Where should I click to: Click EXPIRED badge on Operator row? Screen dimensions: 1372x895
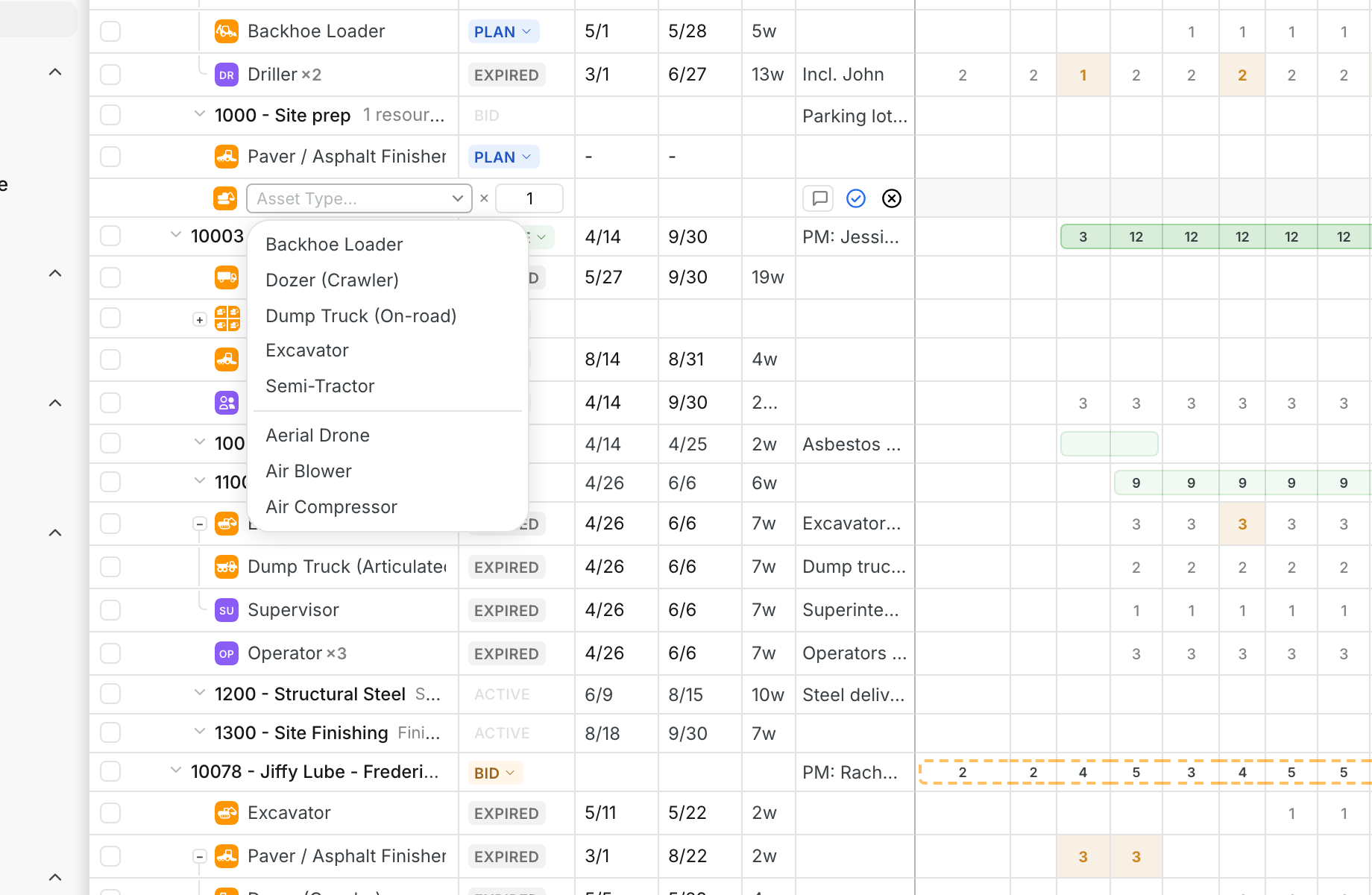(506, 653)
